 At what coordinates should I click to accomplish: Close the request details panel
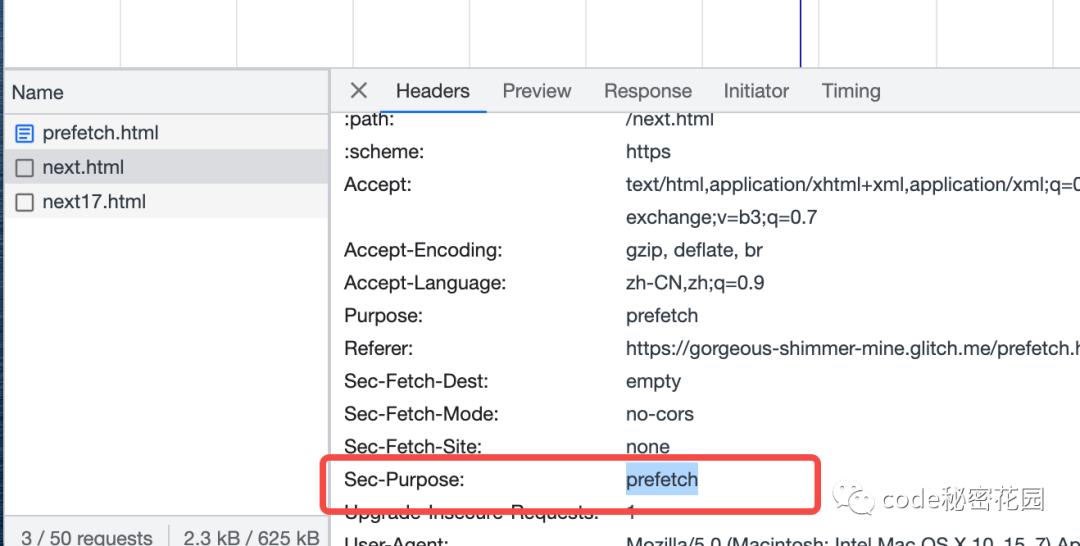click(359, 91)
